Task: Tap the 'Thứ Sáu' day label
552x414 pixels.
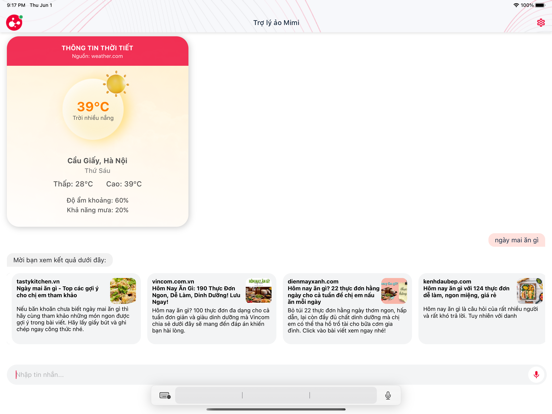Action: 98,171
